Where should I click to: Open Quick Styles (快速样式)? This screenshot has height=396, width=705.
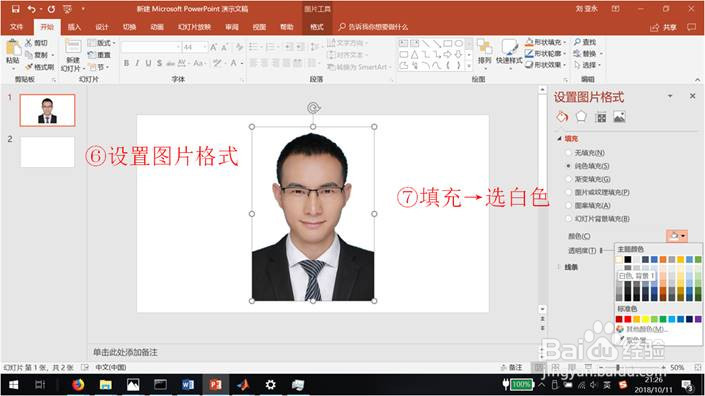pos(509,53)
